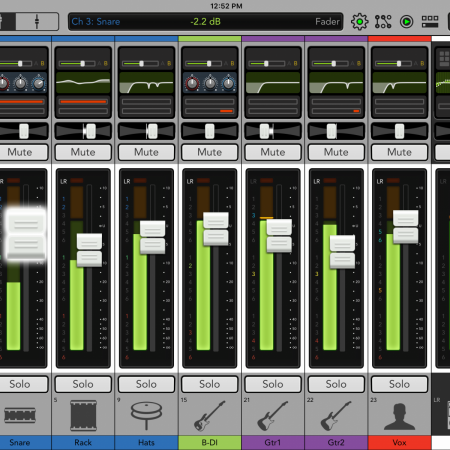Select the Vox singer channel icon
The image size is (450, 450).
click(399, 416)
